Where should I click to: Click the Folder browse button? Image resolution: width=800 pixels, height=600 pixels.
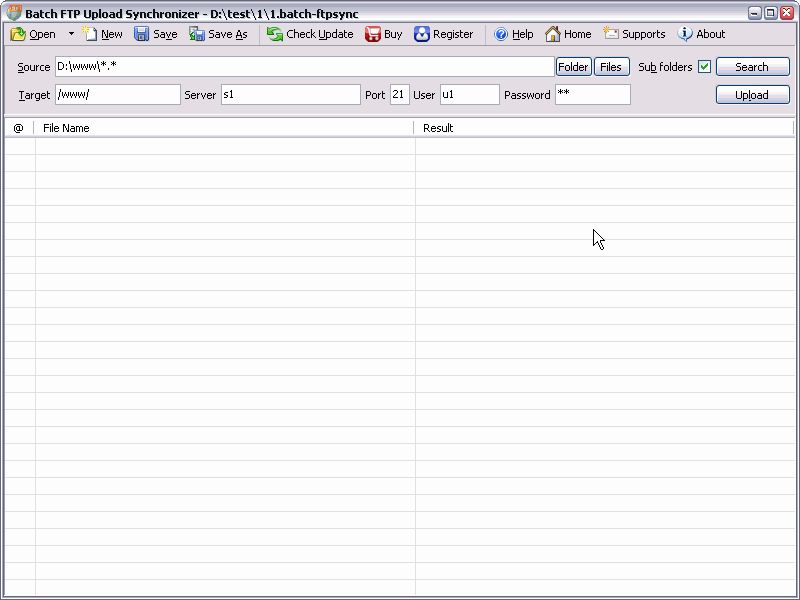coord(573,67)
